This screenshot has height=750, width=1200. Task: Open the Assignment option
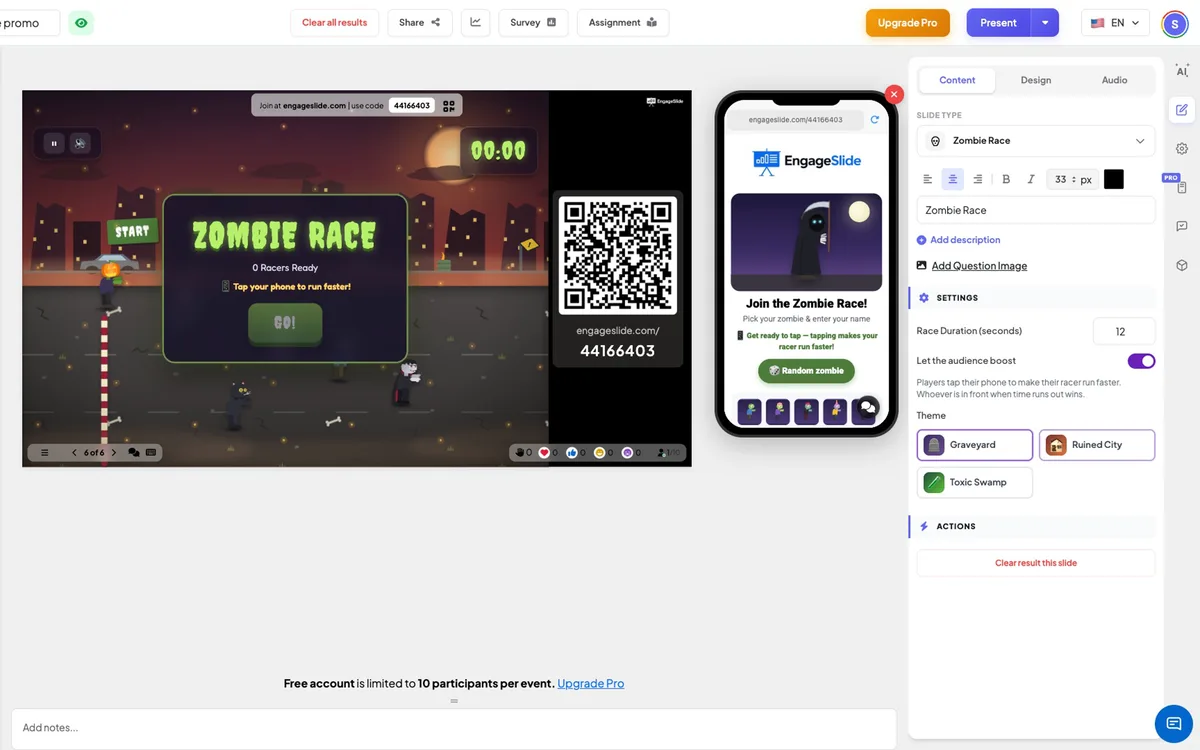point(623,23)
